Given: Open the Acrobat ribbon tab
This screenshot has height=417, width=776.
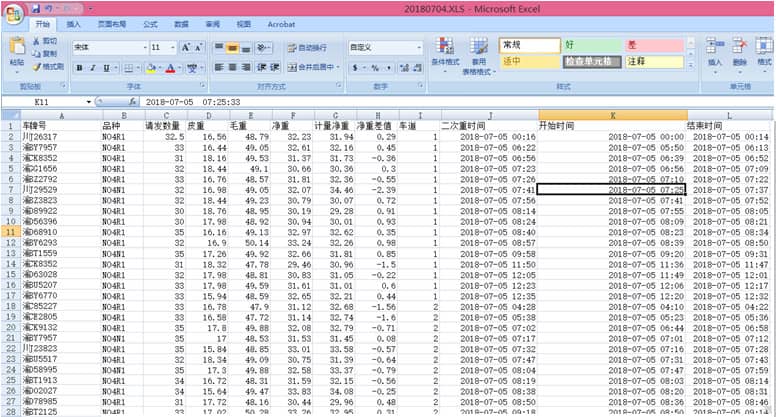Looking at the screenshot, I should coord(282,22).
